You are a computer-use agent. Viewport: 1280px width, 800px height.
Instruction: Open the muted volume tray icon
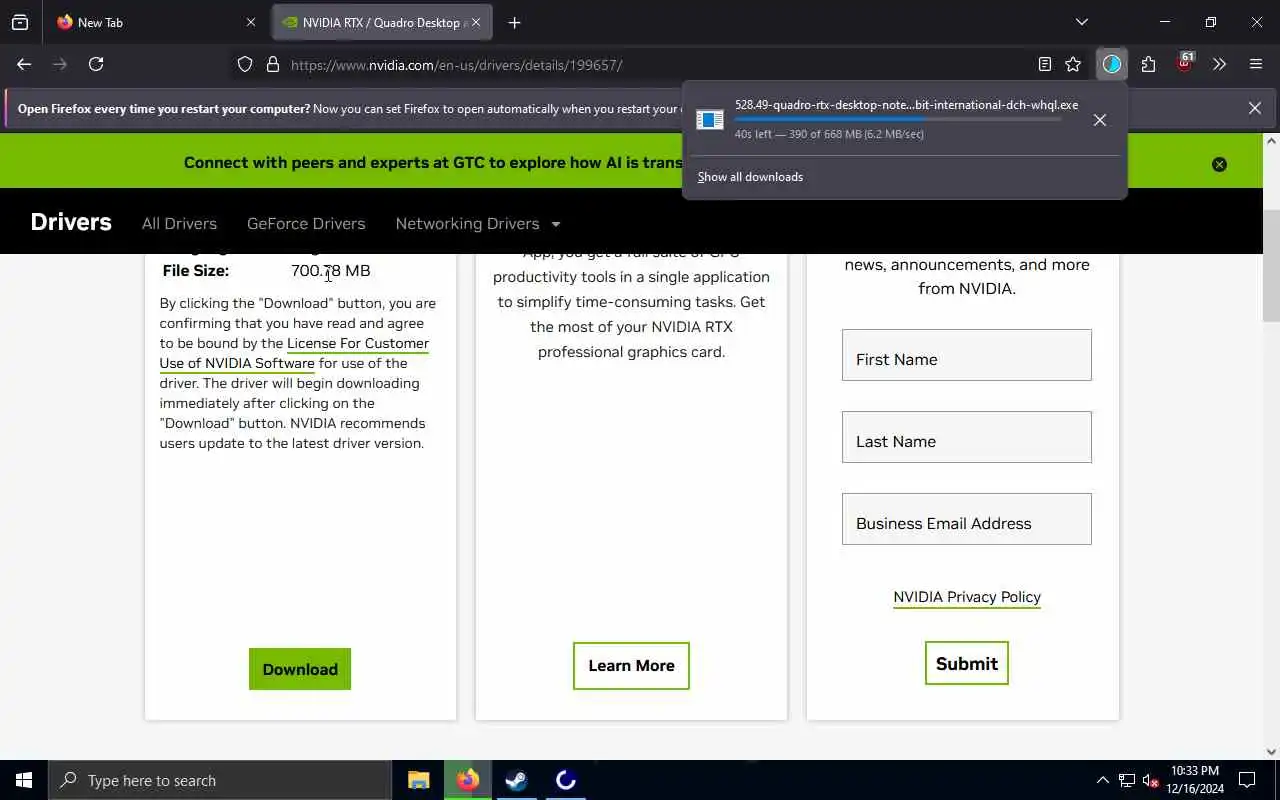pos(1151,780)
